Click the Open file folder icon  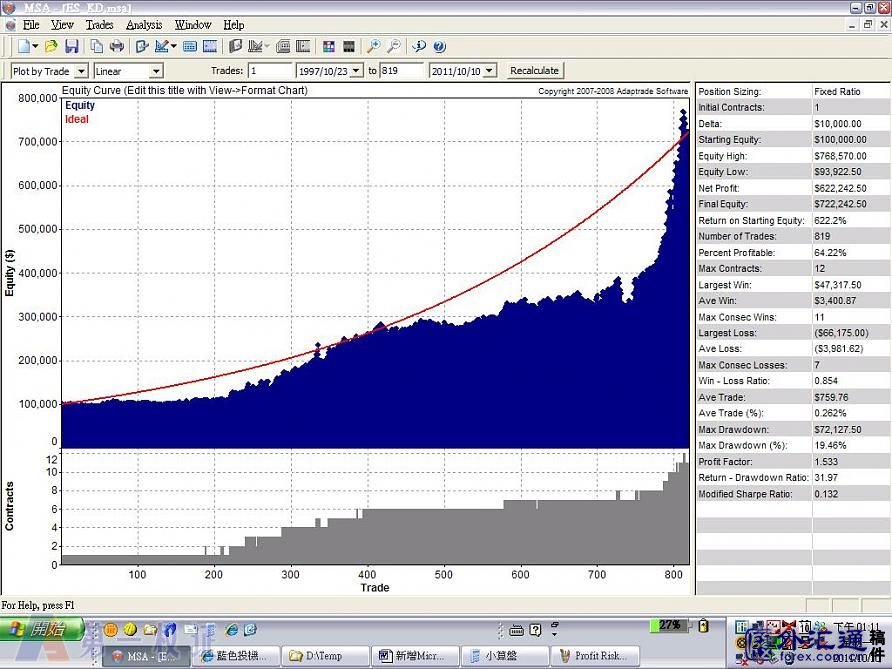(x=51, y=46)
